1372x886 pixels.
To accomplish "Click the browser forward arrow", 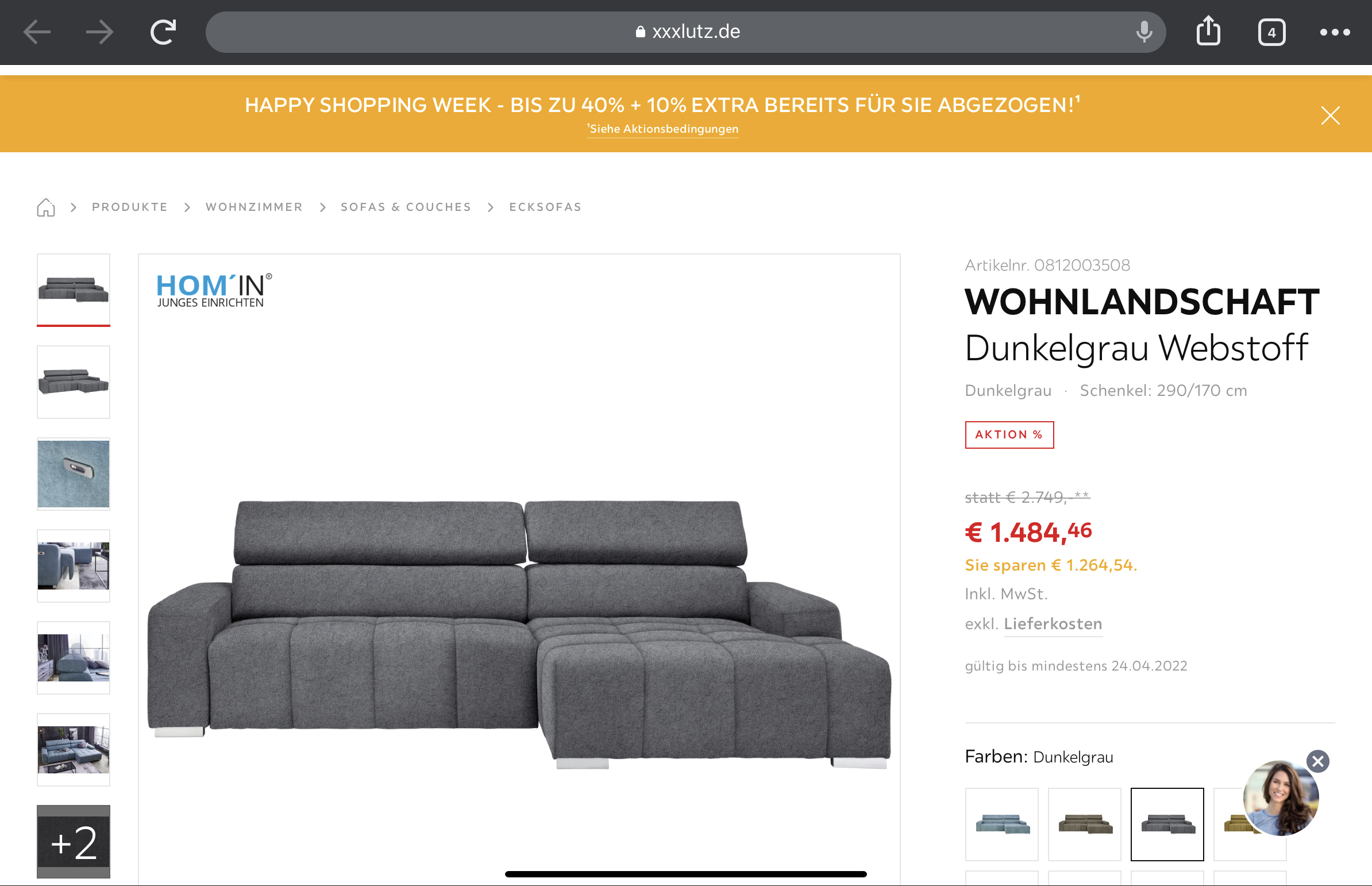I will [x=99, y=32].
